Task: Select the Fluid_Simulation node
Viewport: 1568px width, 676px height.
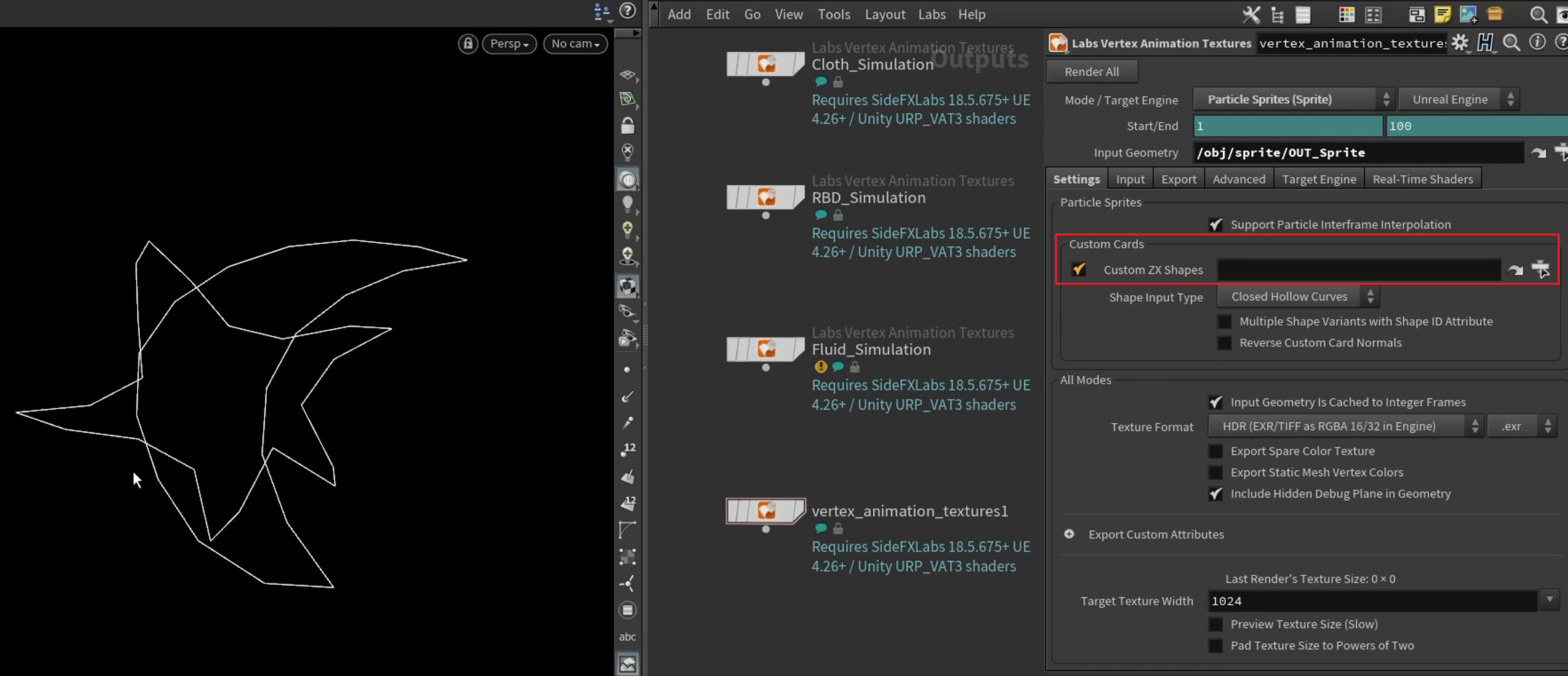Action: tap(765, 349)
